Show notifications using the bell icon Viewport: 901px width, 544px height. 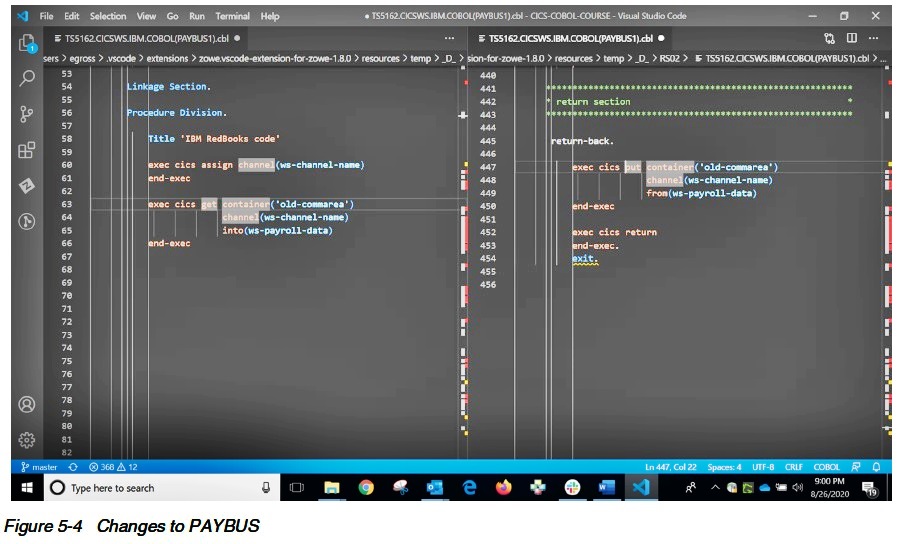(x=876, y=467)
